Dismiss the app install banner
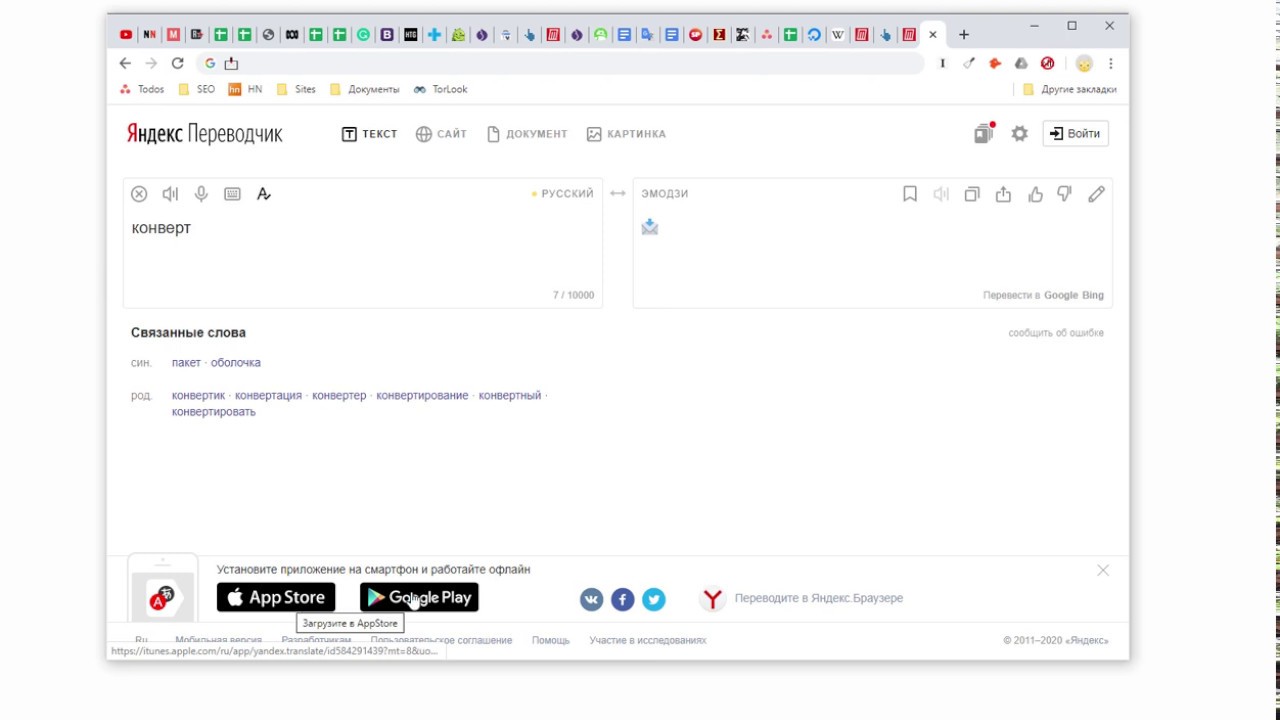This screenshot has height=720, width=1280. (1103, 570)
